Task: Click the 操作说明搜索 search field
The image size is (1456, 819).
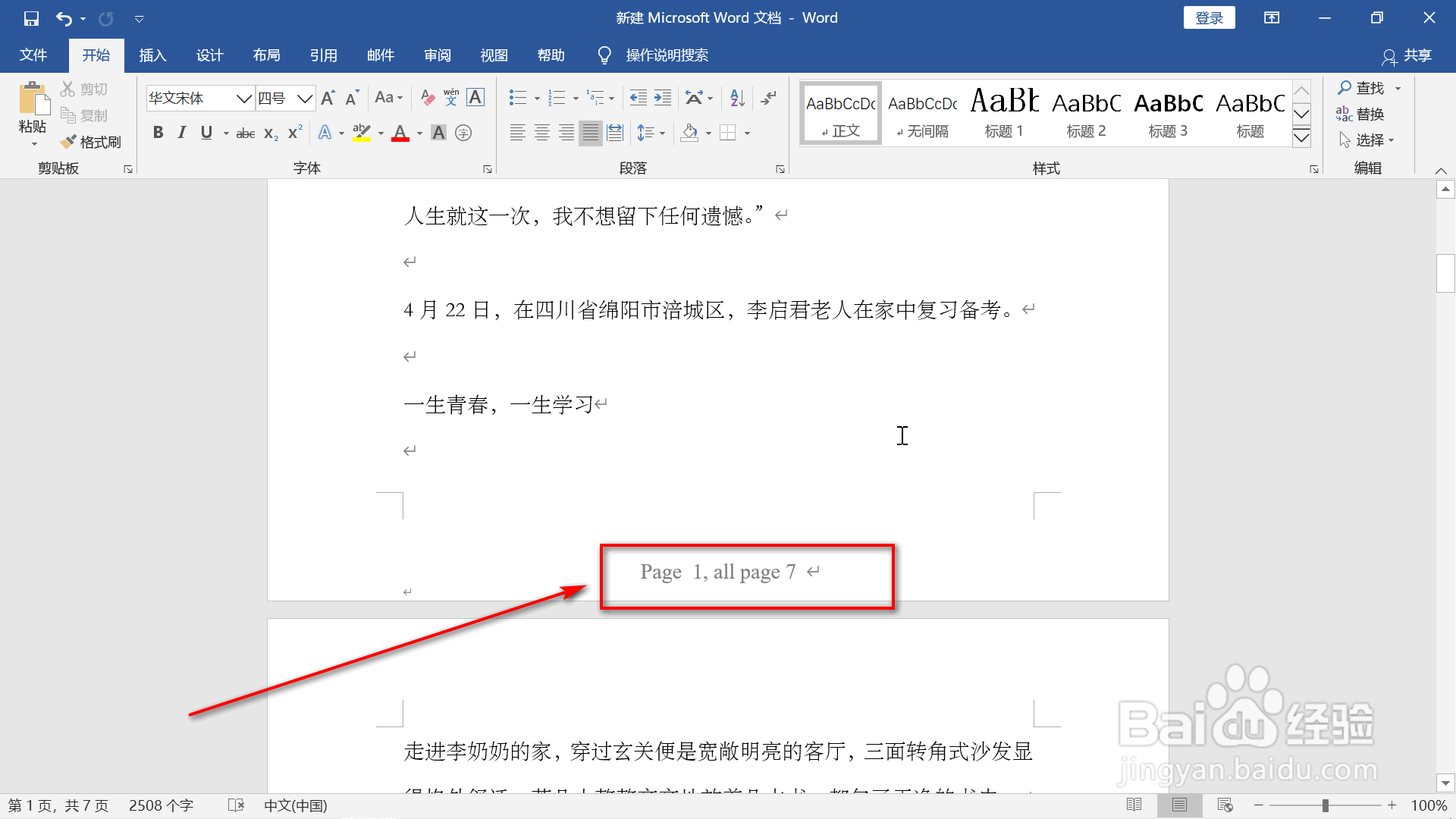Action: pyautogui.click(x=667, y=55)
